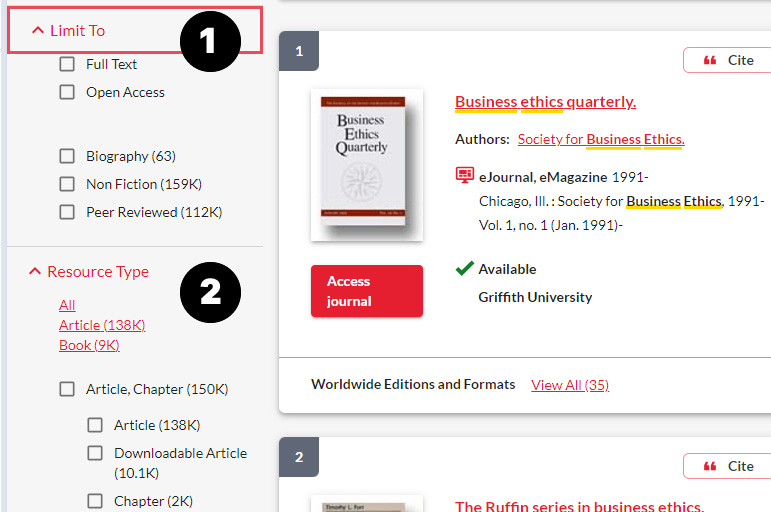Enable Downloadable Article (10.1K) checkbox
This screenshot has width=771, height=512.
(x=95, y=453)
